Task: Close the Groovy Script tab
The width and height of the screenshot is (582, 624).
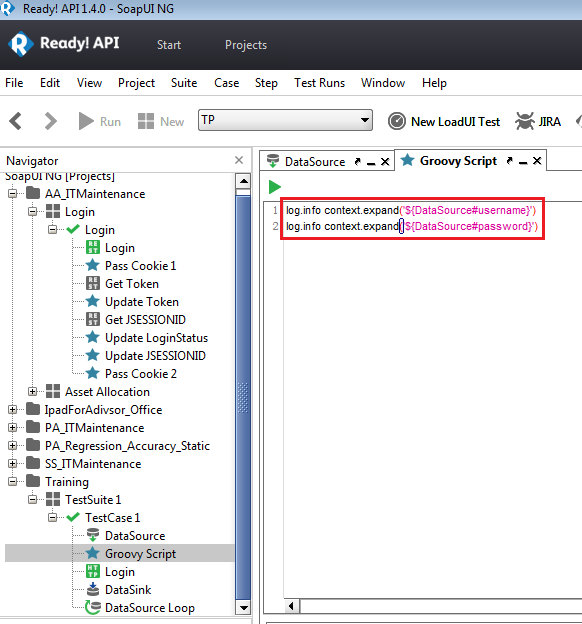Action: click(x=537, y=161)
